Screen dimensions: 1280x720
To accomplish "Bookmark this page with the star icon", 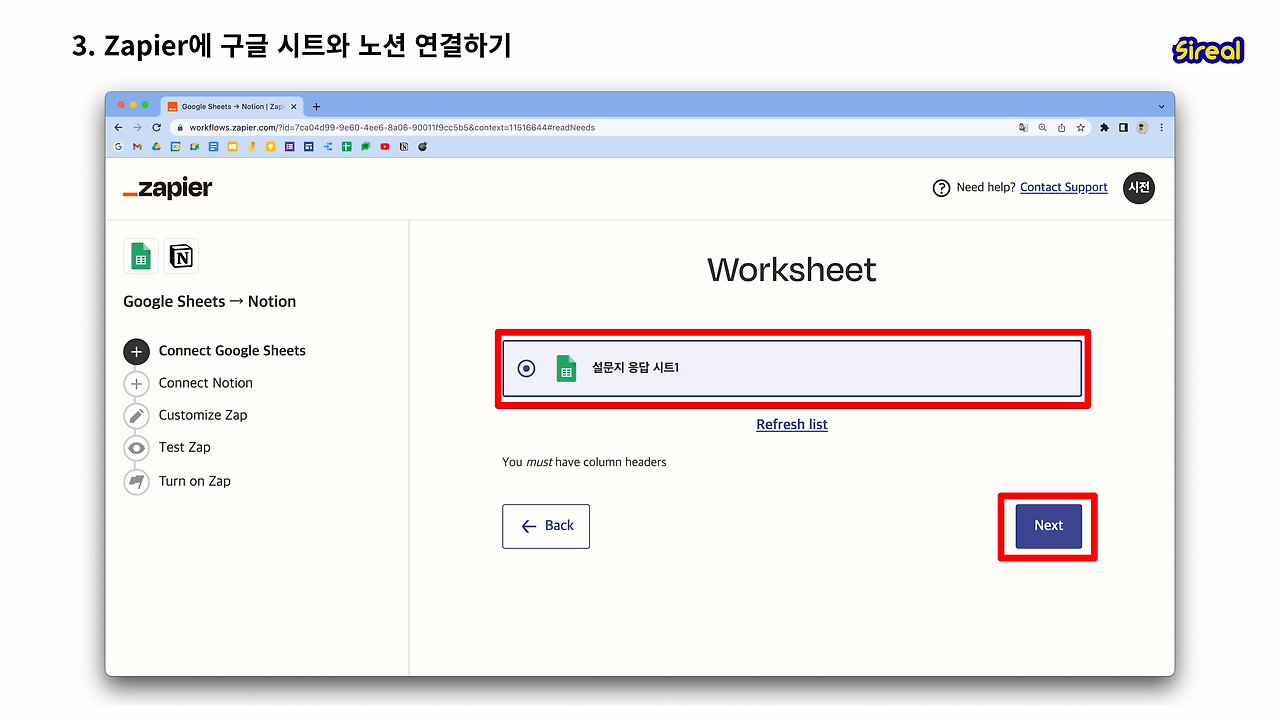I will point(1080,128).
